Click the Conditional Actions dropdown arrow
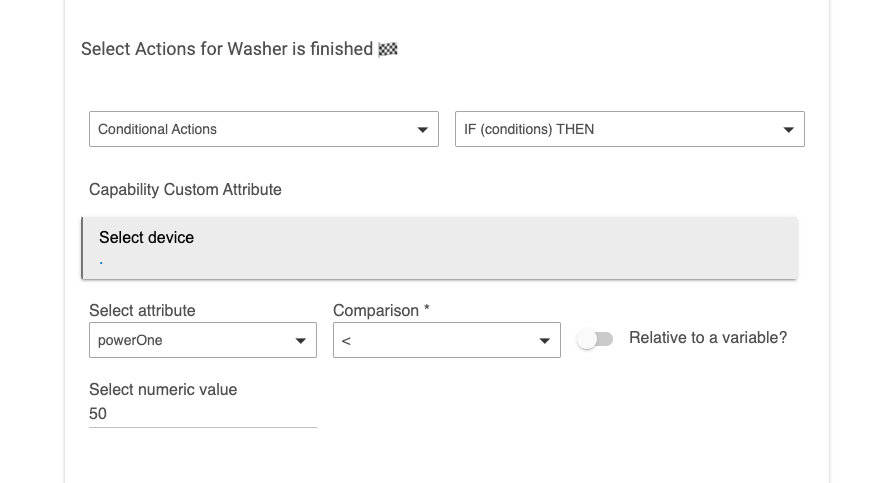 (422, 130)
